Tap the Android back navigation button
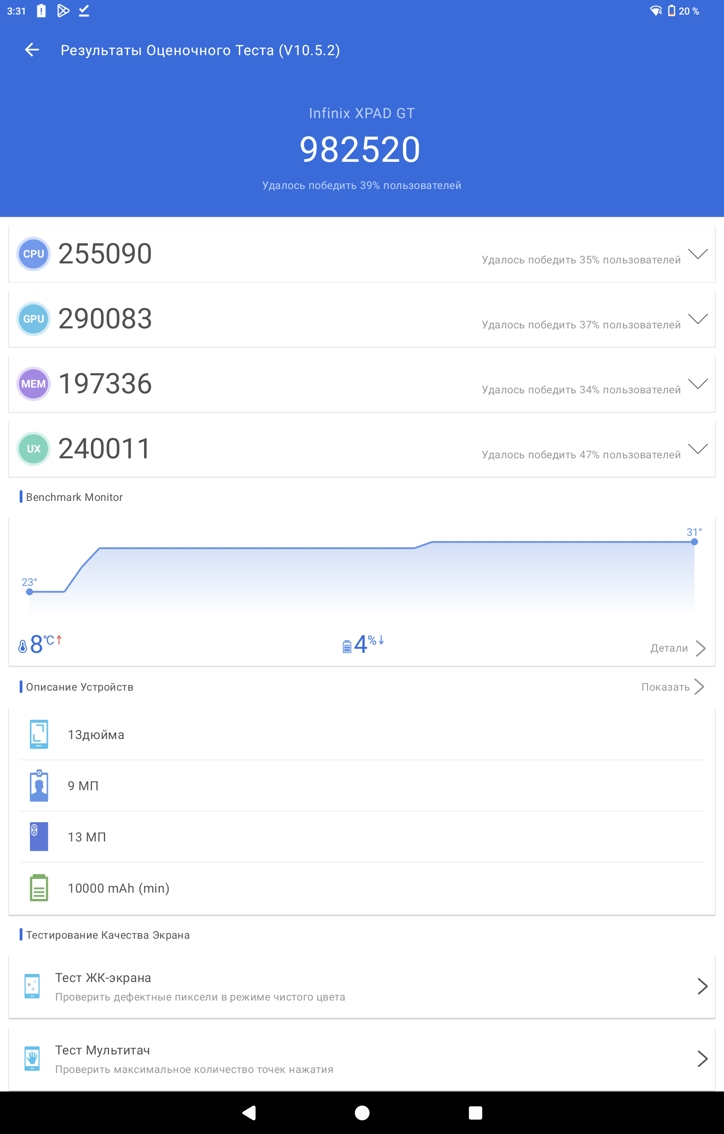The height and width of the screenshot is (1134, 724). (249, 1112)
